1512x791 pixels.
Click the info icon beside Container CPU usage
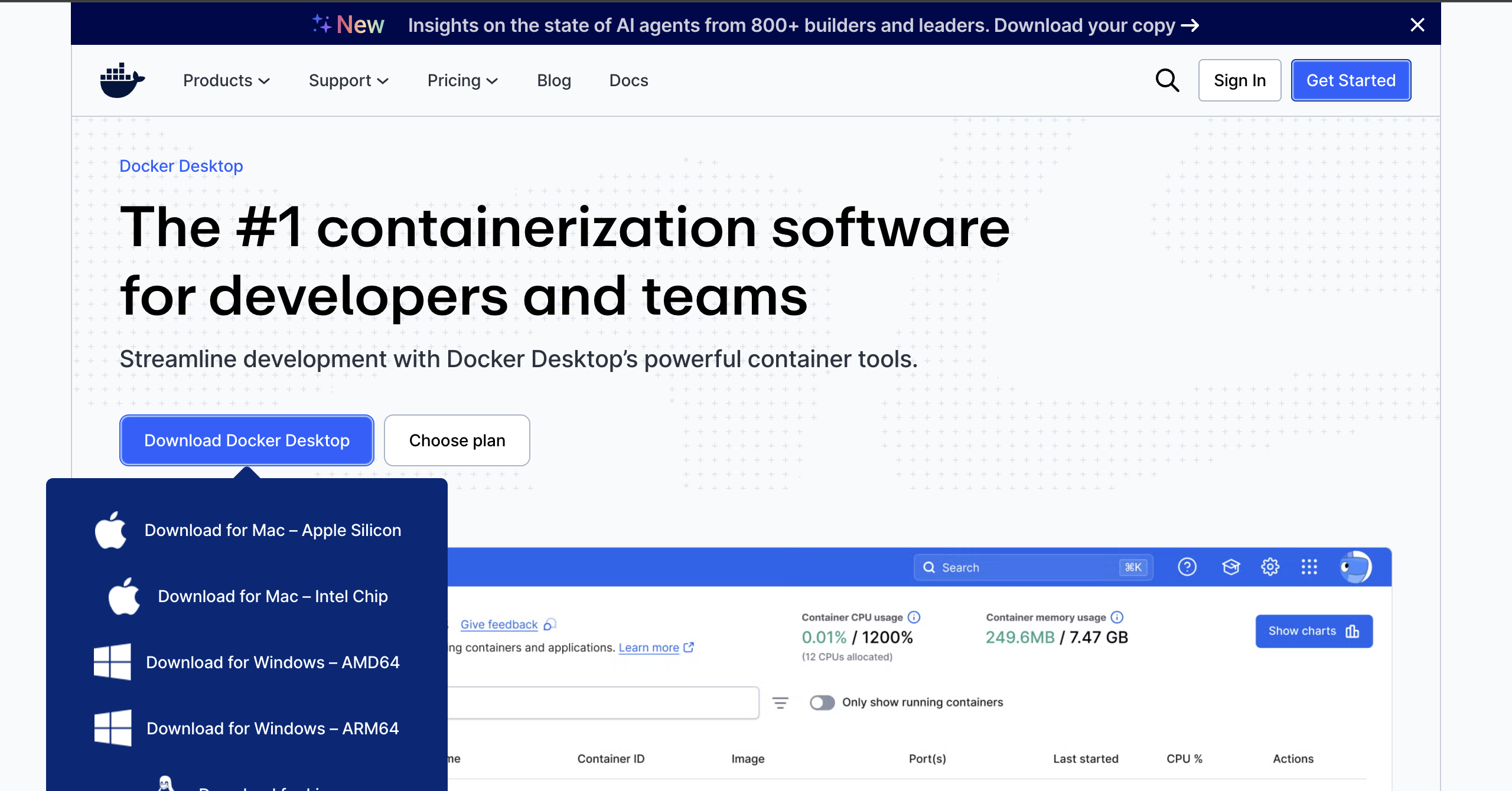[914, 617]
